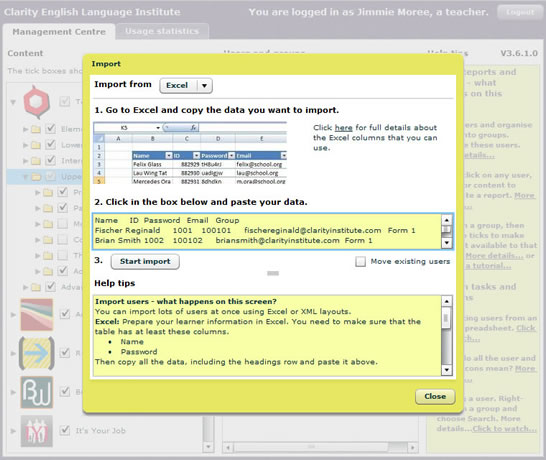Toggle checkbox beside the yellow arrow course
The width and height of the screenshot is (546, 460).
click(x=65, y=353)
